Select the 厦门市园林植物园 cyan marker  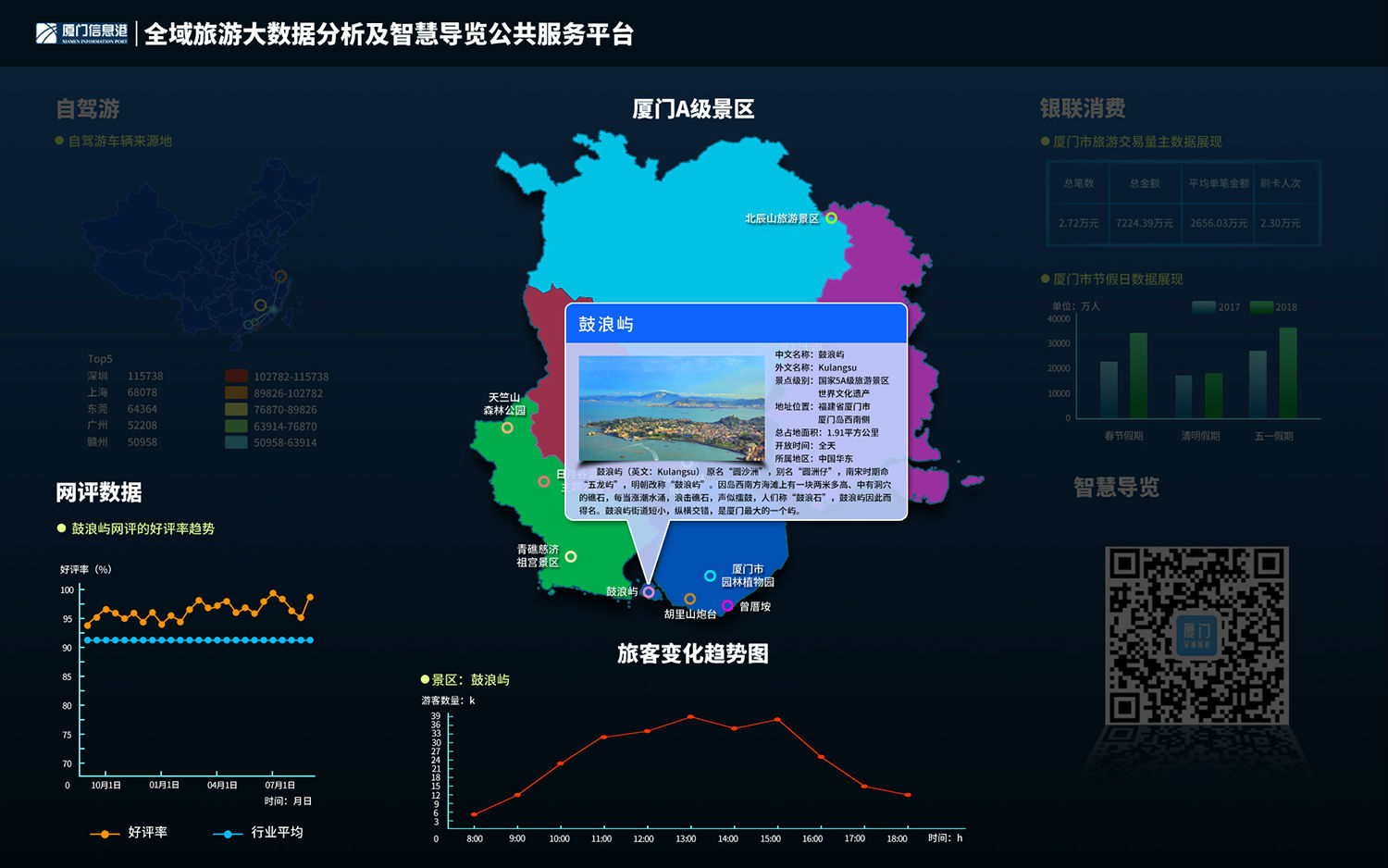pos(710,576)
